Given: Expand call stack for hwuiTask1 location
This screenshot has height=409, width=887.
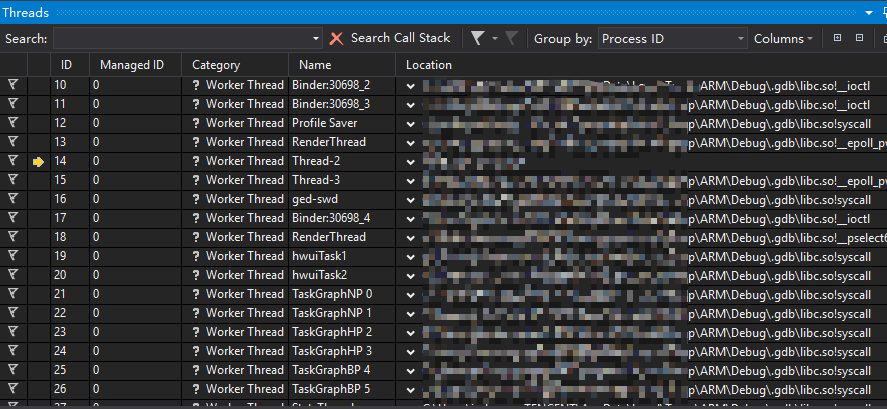Looking at the screenshot, I should (411, 257).
